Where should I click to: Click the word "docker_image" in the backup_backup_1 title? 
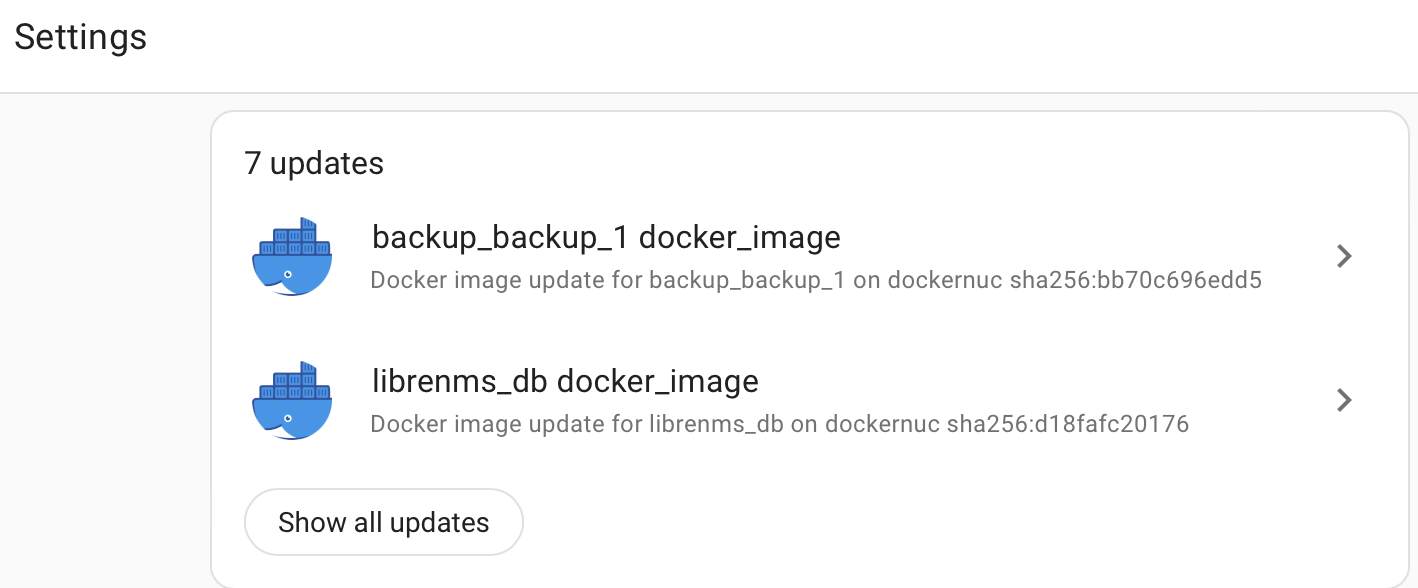tap(739, 238)
